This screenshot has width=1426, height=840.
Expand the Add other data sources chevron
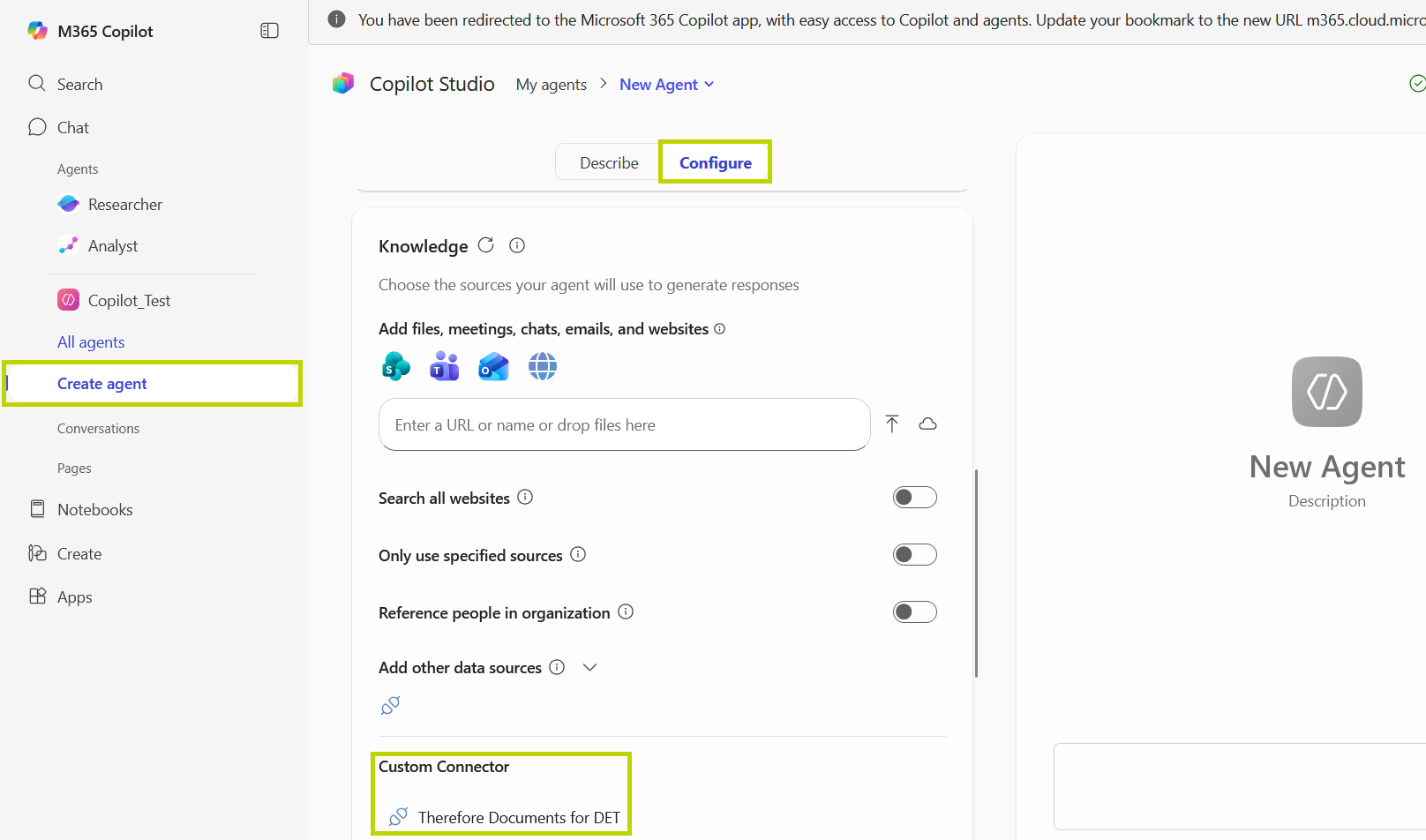pos(590,668)
